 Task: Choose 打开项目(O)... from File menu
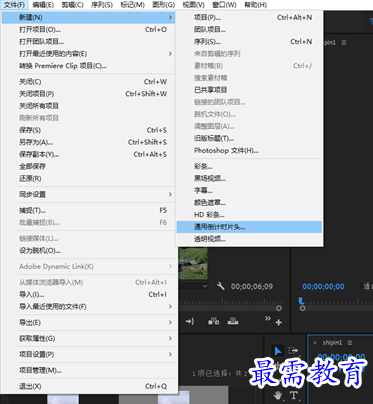click(x=88, y=30)
